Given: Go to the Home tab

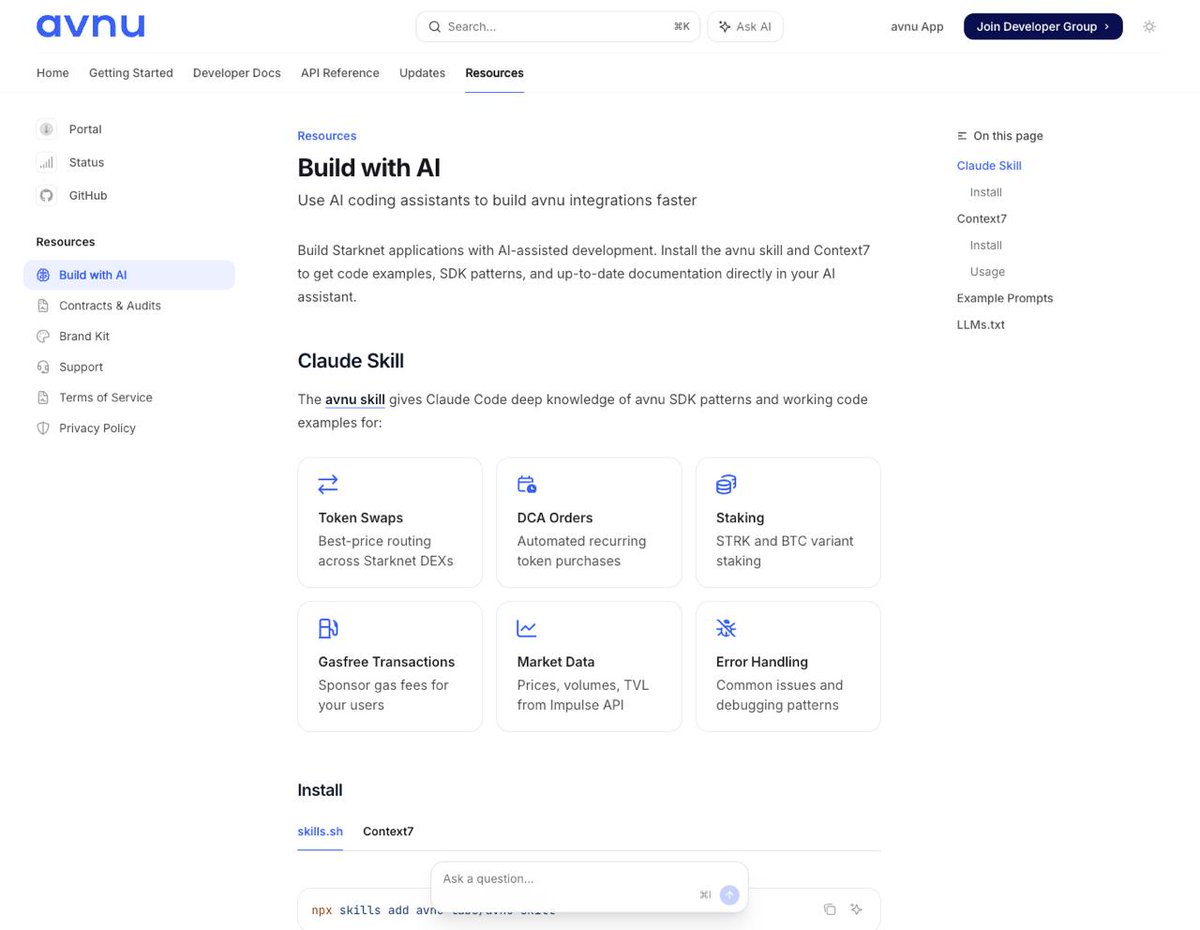Looking at the screenshot, I should pyautogui.click(x=53, y=73).
